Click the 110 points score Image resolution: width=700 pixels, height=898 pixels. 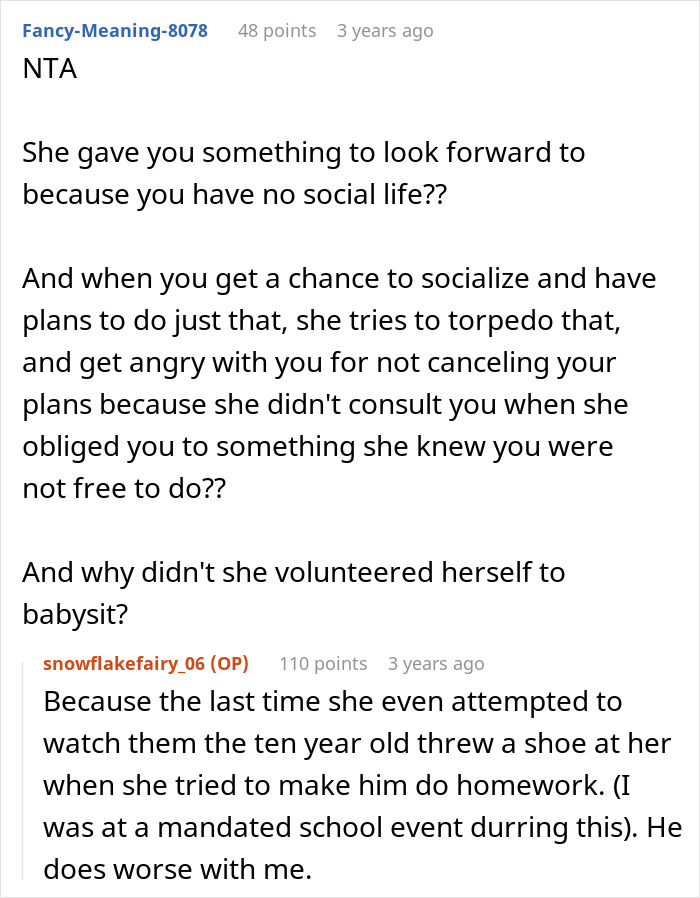[323, 663]
